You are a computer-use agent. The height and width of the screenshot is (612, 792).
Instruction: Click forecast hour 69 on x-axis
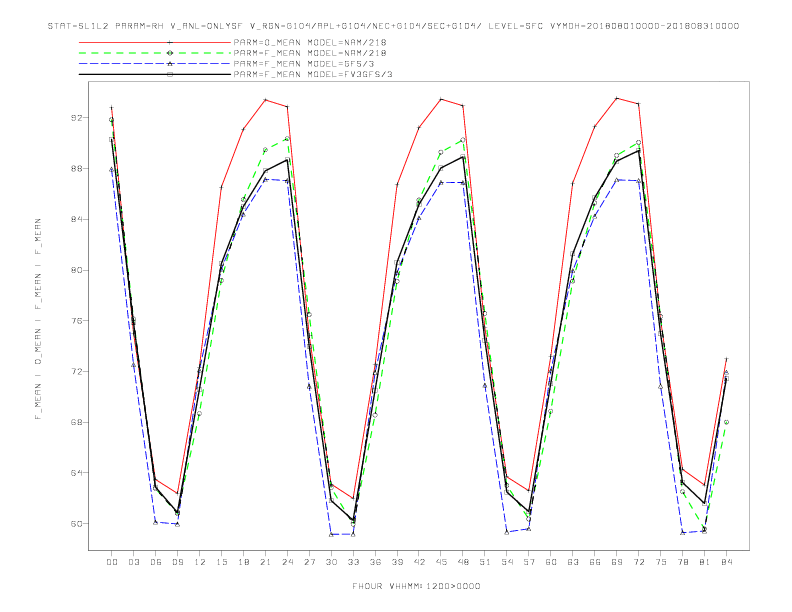click(617, 562)
